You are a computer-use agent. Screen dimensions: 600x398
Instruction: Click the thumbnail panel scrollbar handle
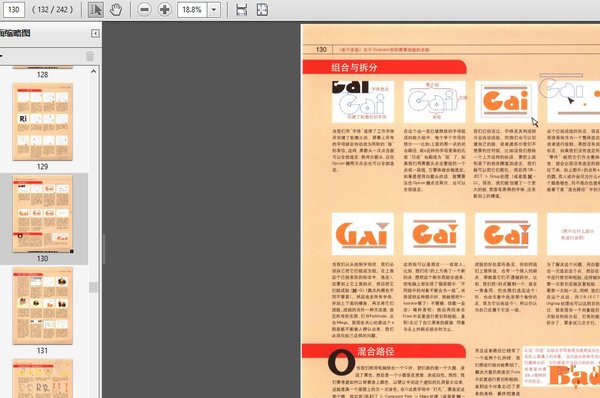[93, 287]
